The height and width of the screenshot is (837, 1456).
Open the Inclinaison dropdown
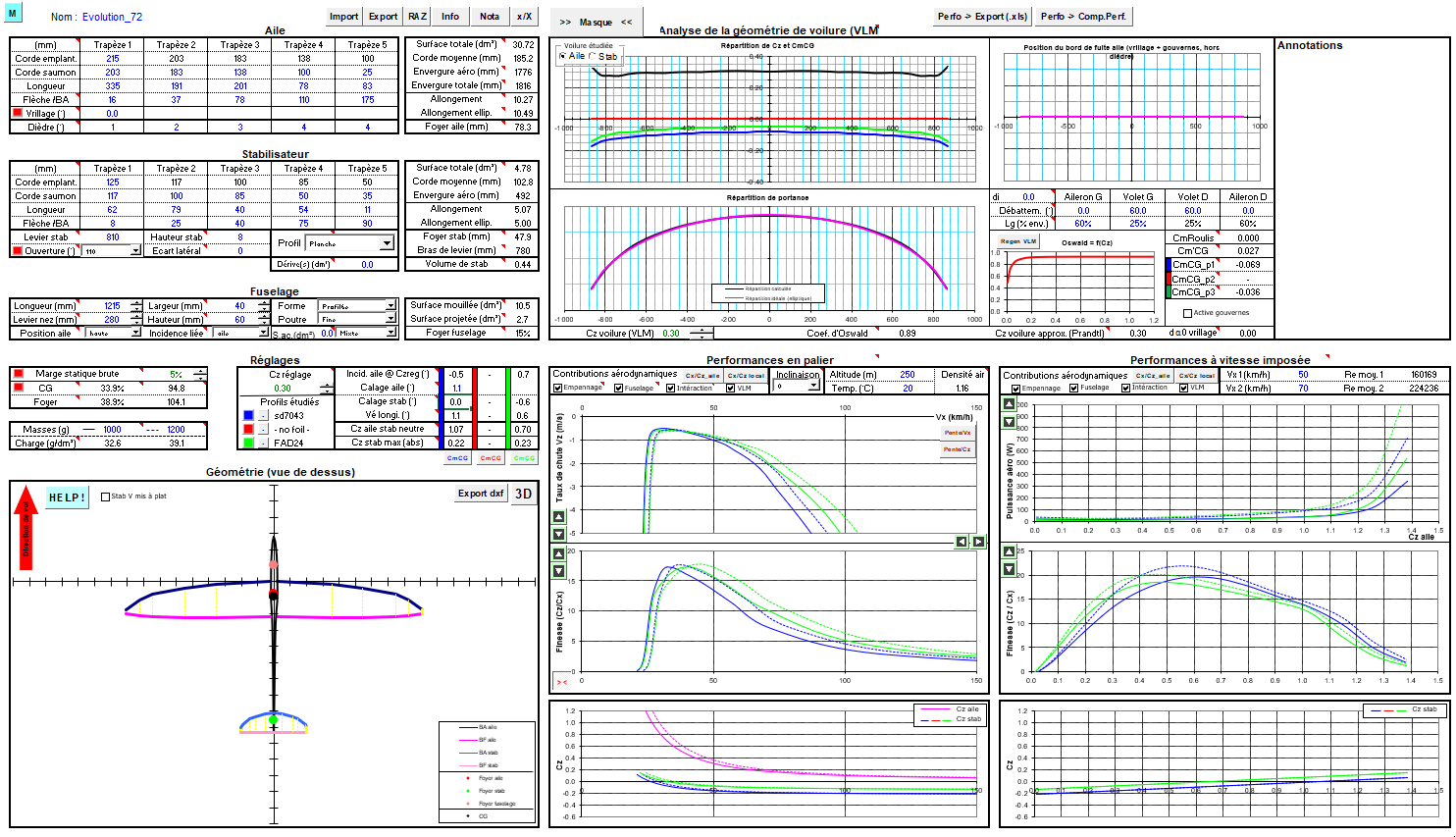tap(797, 387)
